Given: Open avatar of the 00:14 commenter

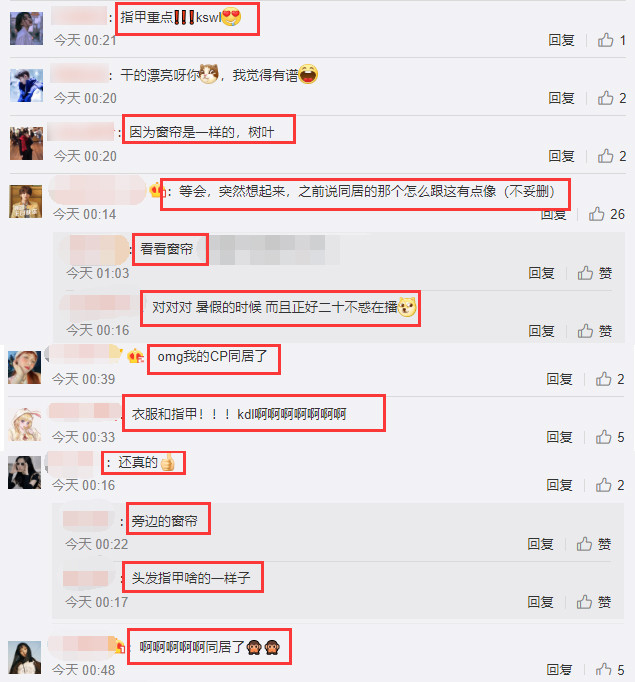Looking at the screenshot, I should coord(26,201).
